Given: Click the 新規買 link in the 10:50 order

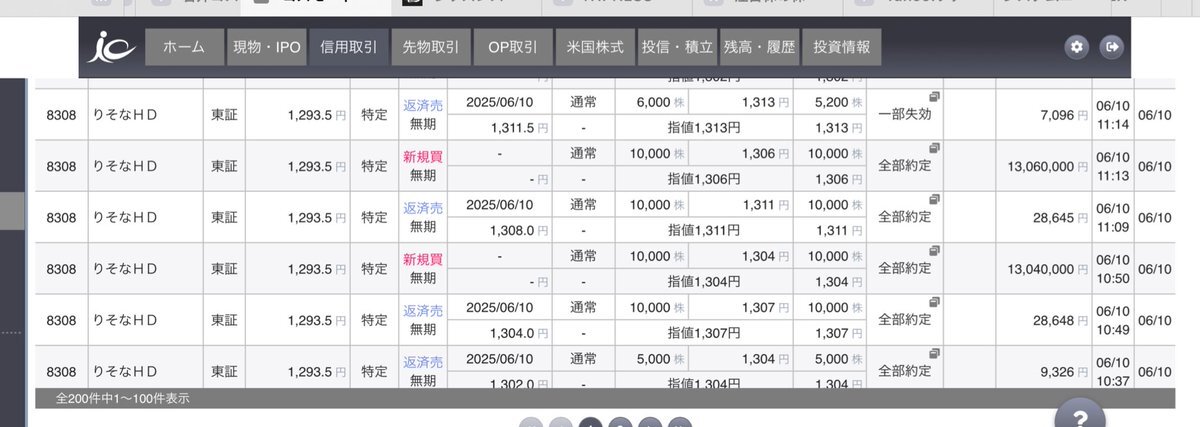Looking at the screenshot, I should click(423, 258).
